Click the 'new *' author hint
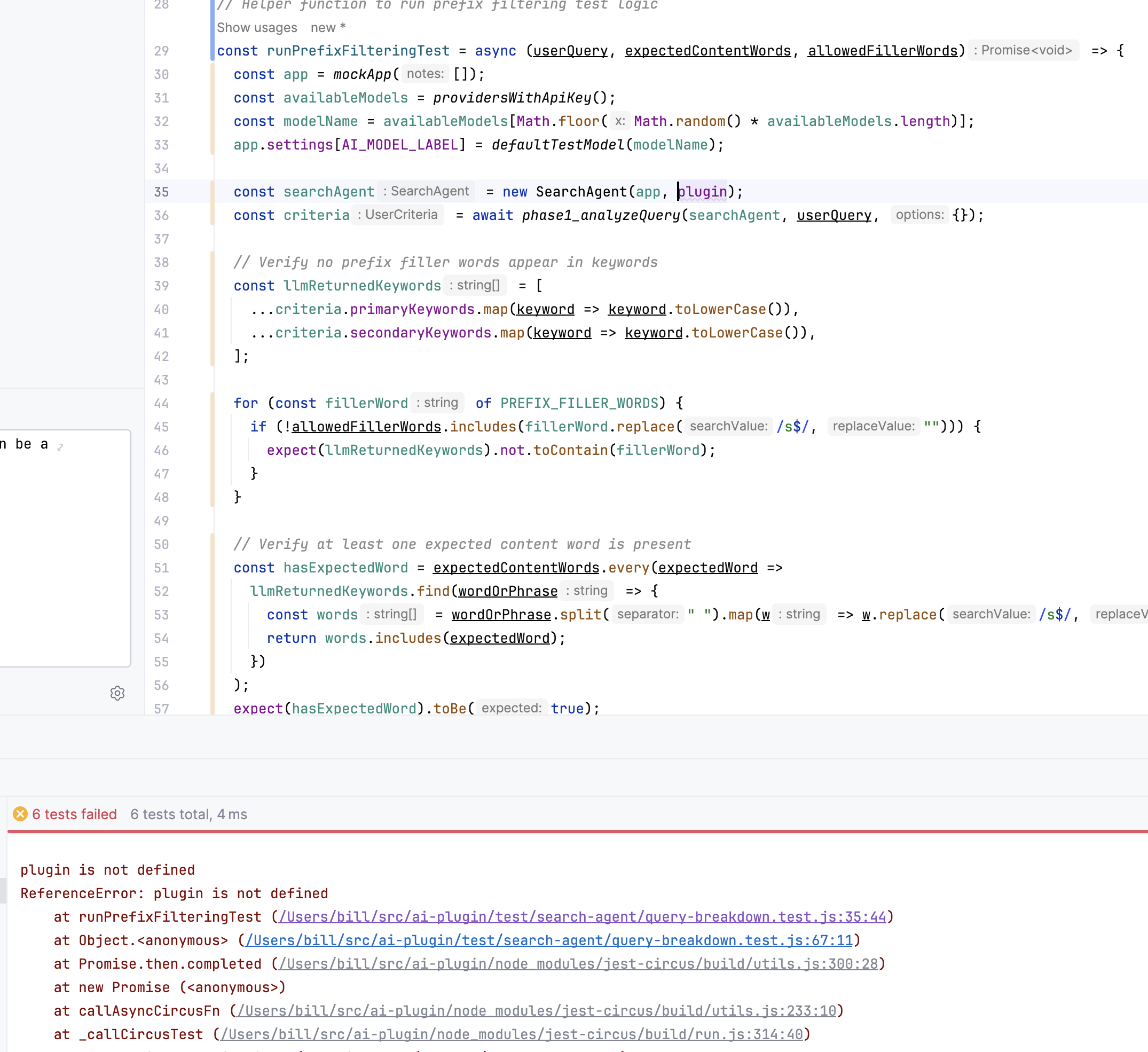 [x=328, y=27]
